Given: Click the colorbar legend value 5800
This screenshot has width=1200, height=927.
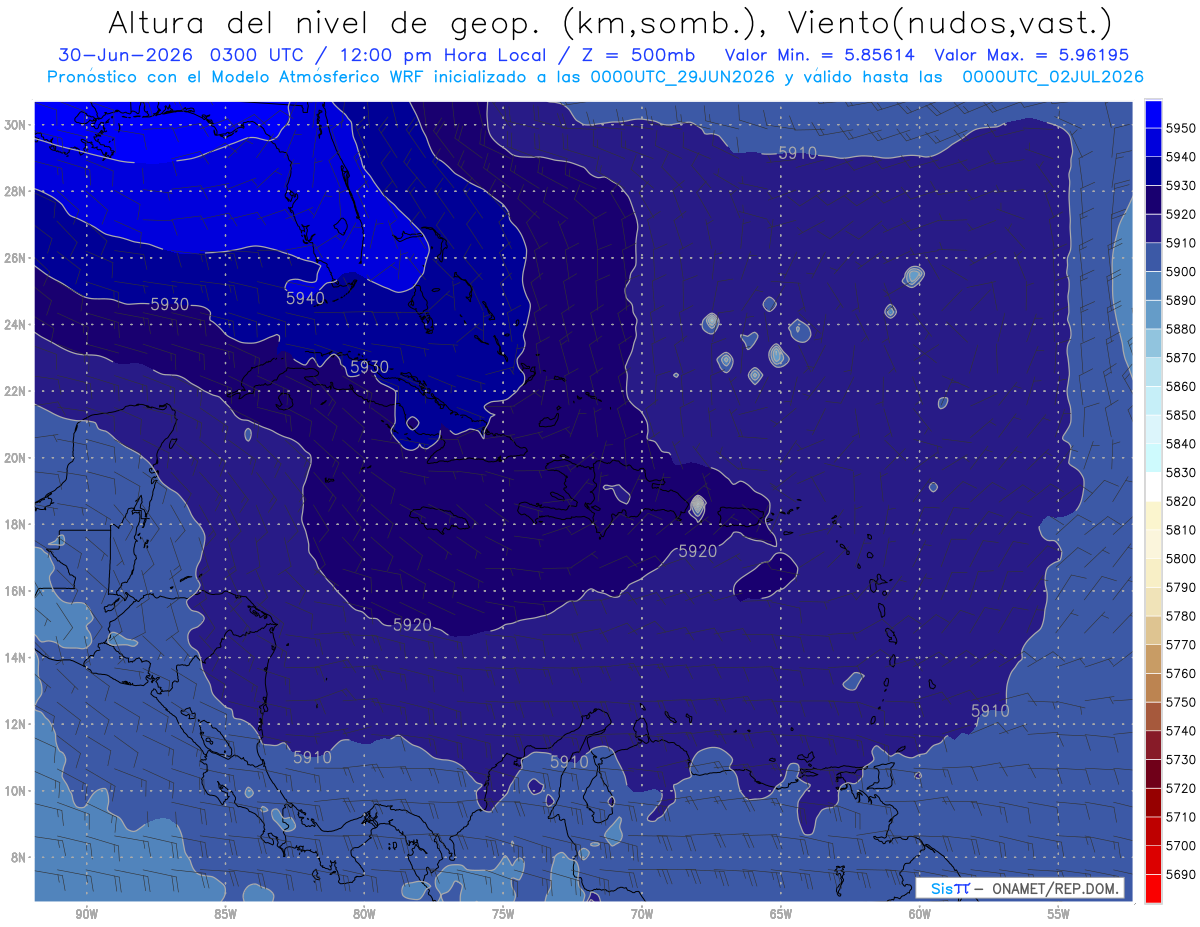Looking at the screenshot, I should [1181, 558].
